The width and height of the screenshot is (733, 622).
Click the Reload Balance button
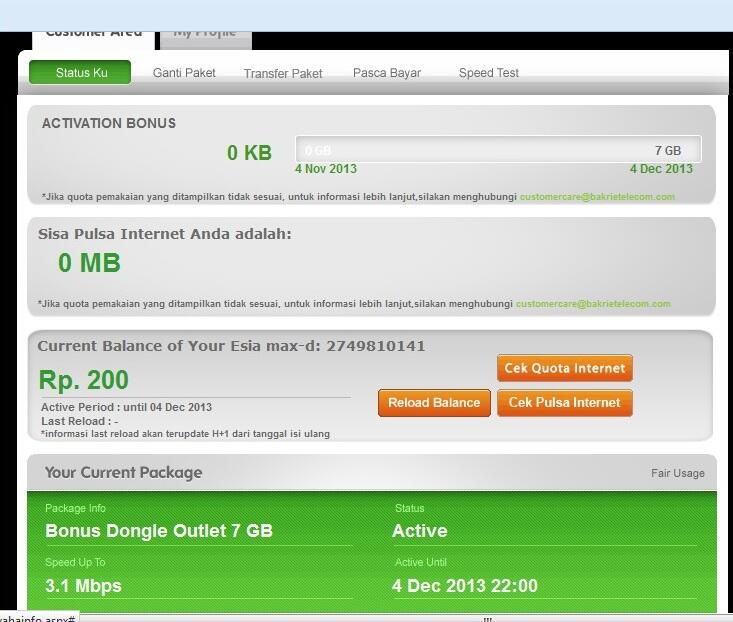[x=434, y=402]
